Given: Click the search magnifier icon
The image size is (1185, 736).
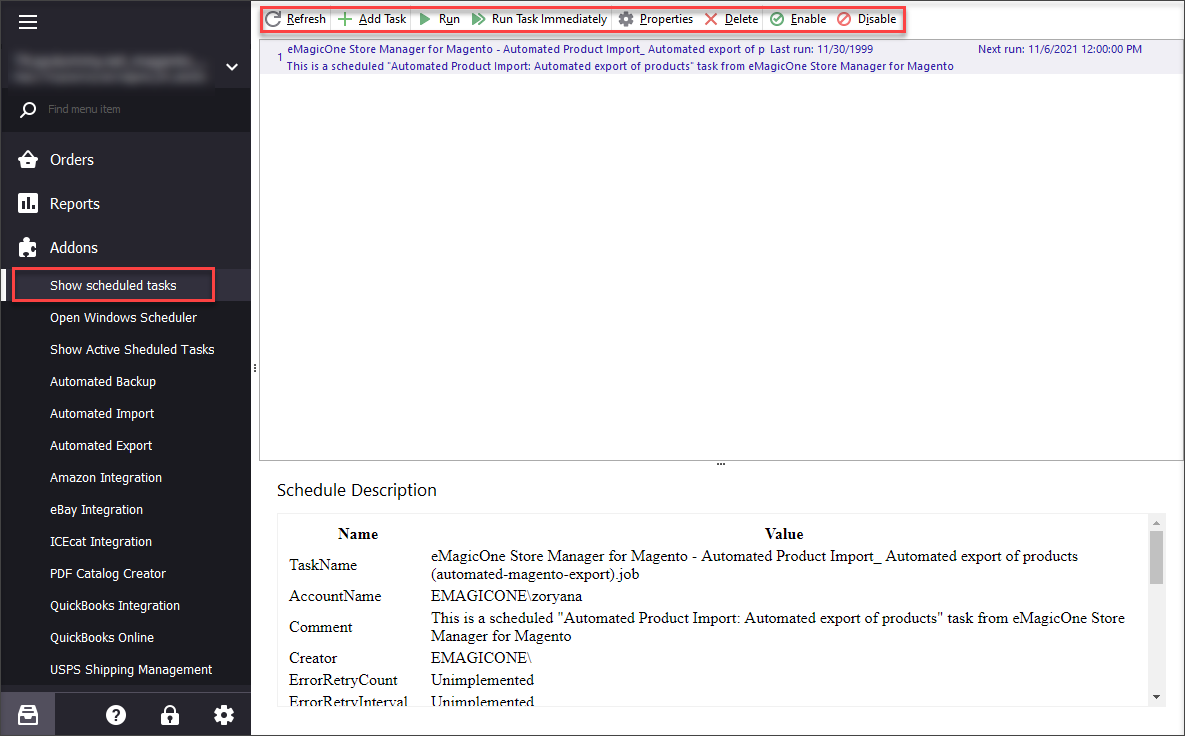Looking at the screenshot, I should (28, 110).
